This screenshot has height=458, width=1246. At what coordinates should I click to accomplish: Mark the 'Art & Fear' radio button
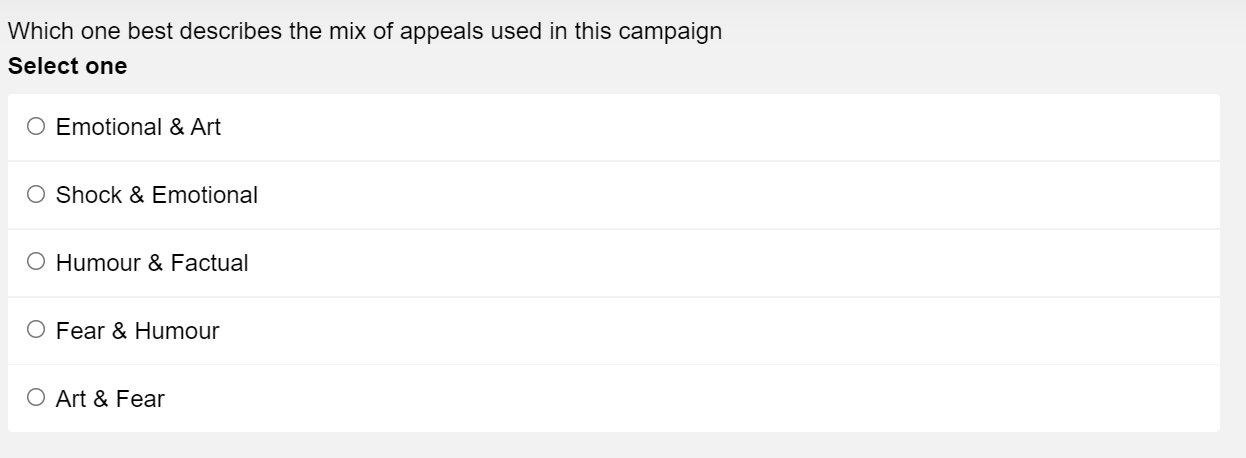(x=37, y=399)
